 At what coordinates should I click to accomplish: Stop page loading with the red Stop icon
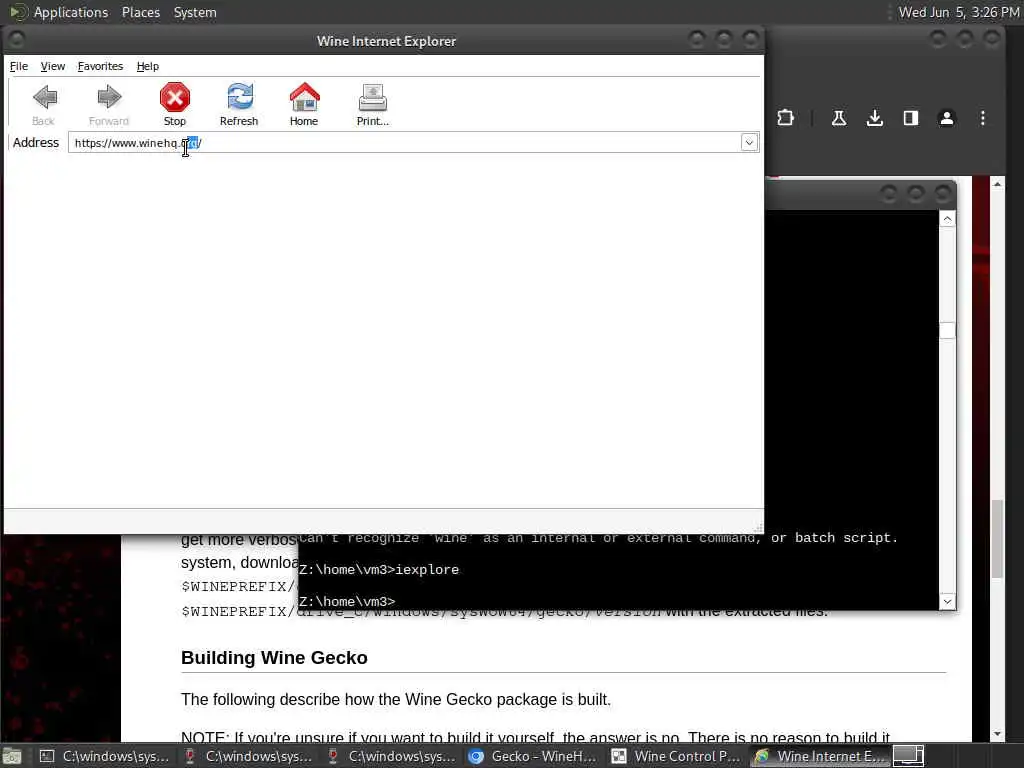[174, 104]
